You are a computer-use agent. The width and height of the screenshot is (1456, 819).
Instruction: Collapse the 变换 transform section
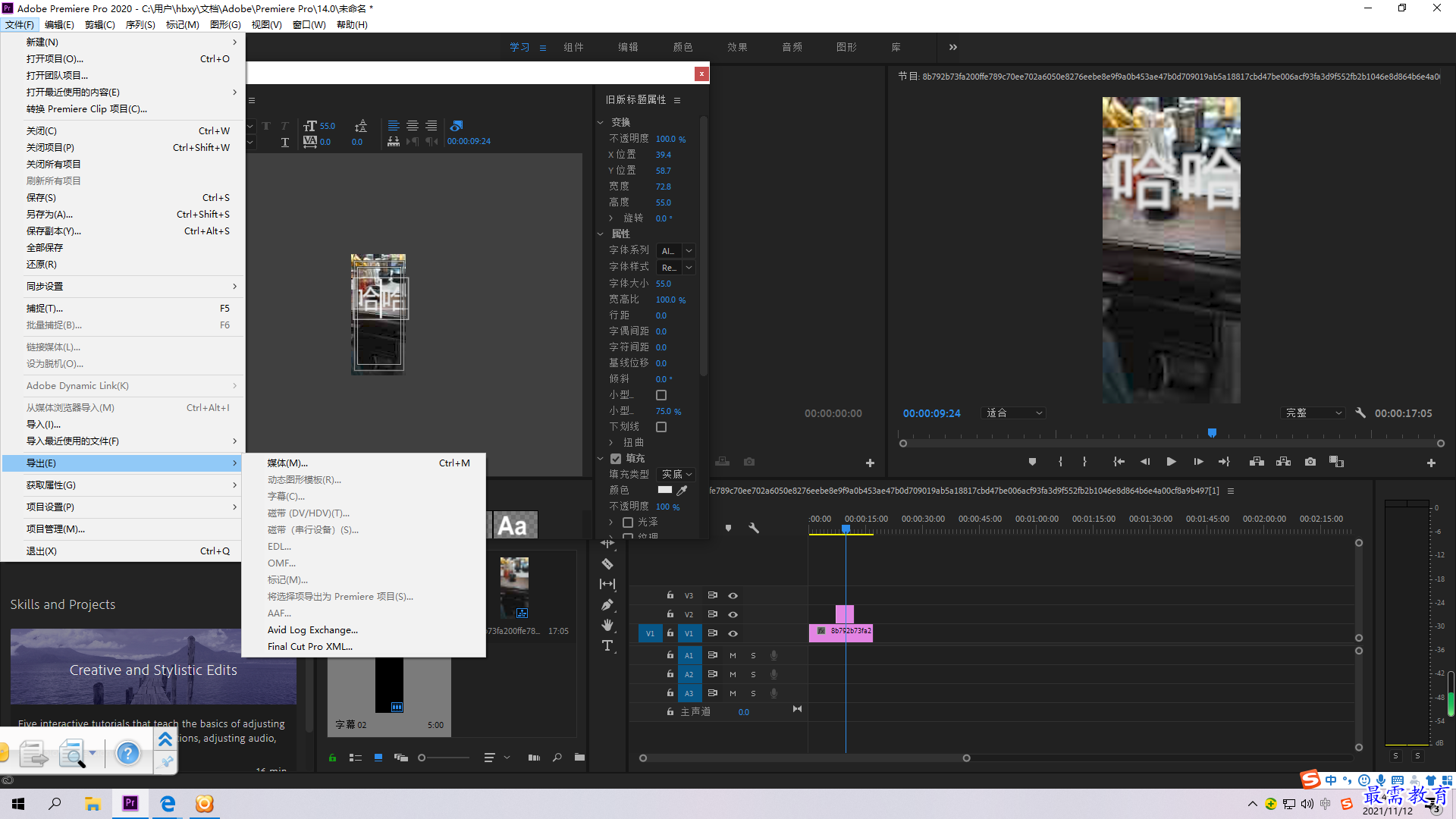tap(600, 122)
